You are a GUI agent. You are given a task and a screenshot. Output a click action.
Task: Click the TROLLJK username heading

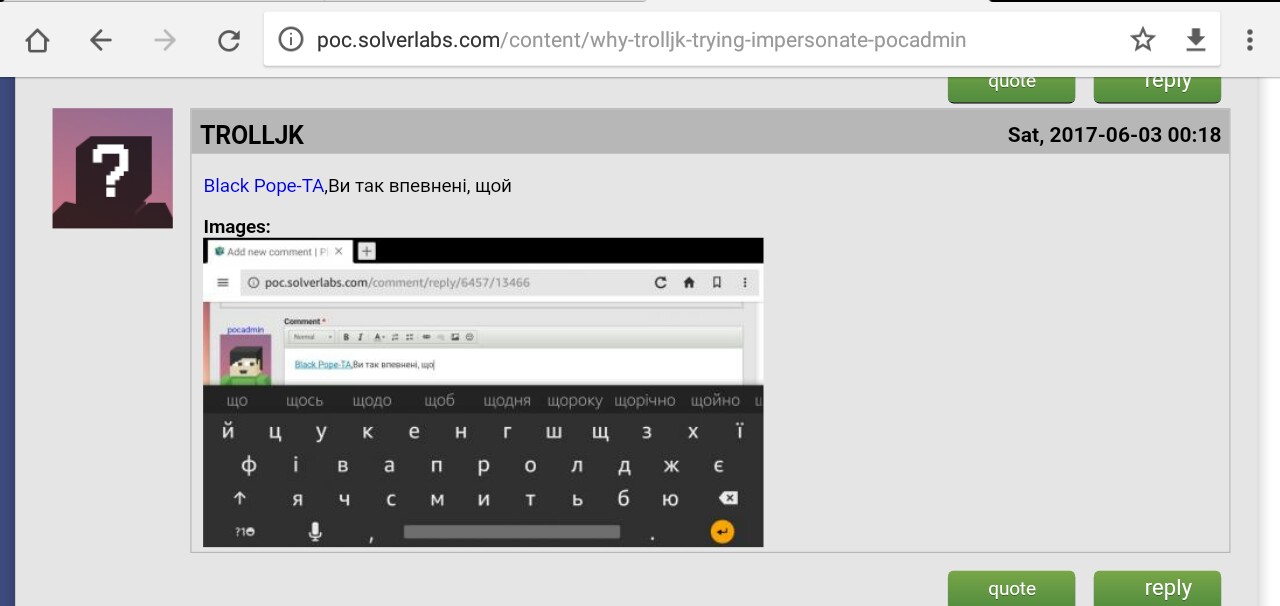click(x=252, y=135)
